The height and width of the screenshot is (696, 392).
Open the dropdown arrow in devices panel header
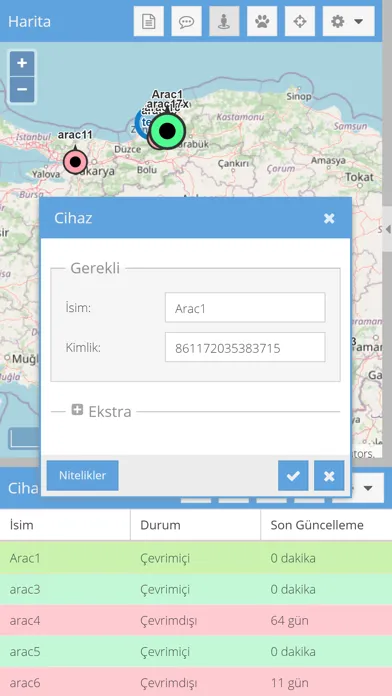coord(368,488)
